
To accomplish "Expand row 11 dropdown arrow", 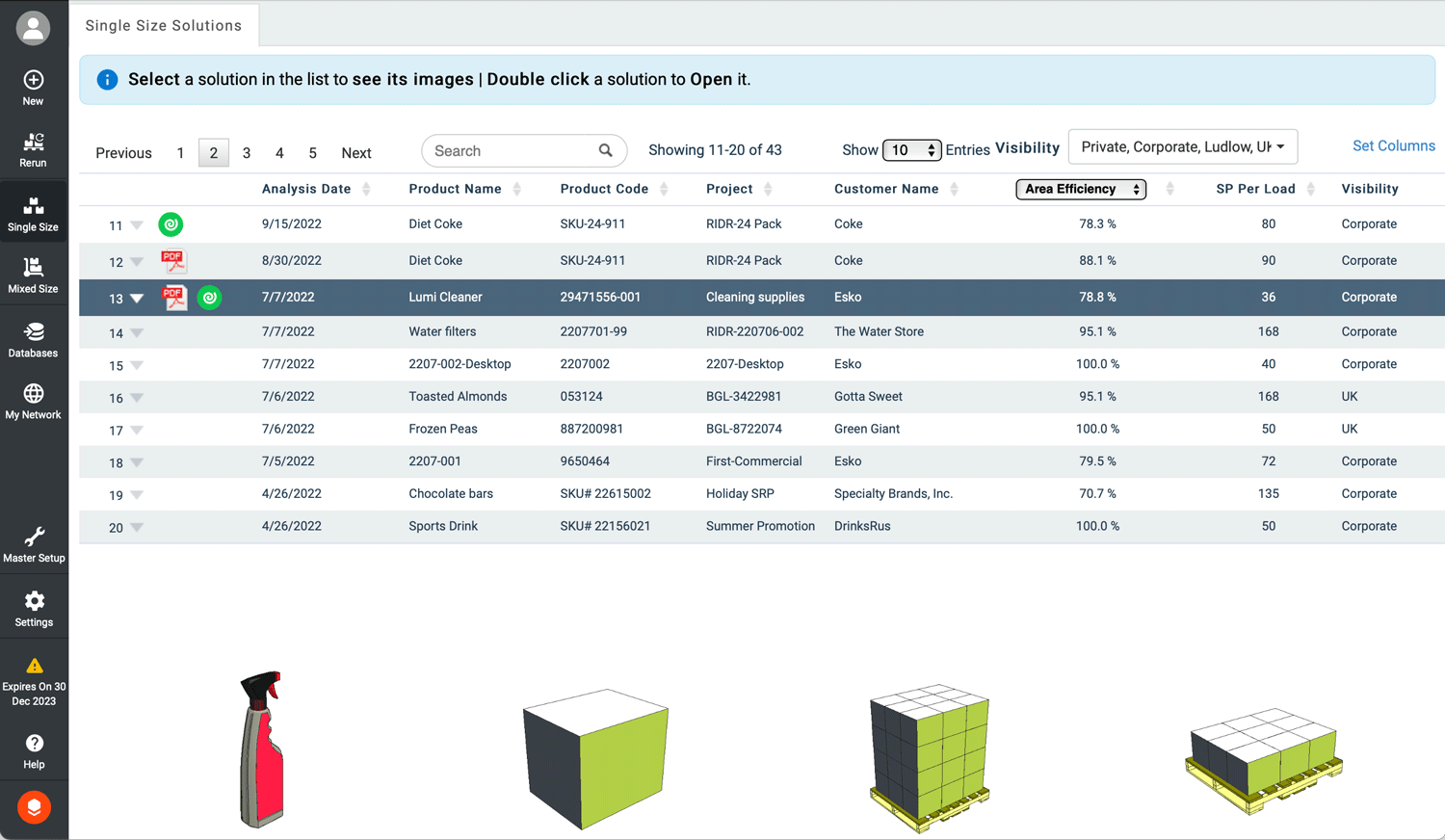I will (x=137, y=225).
